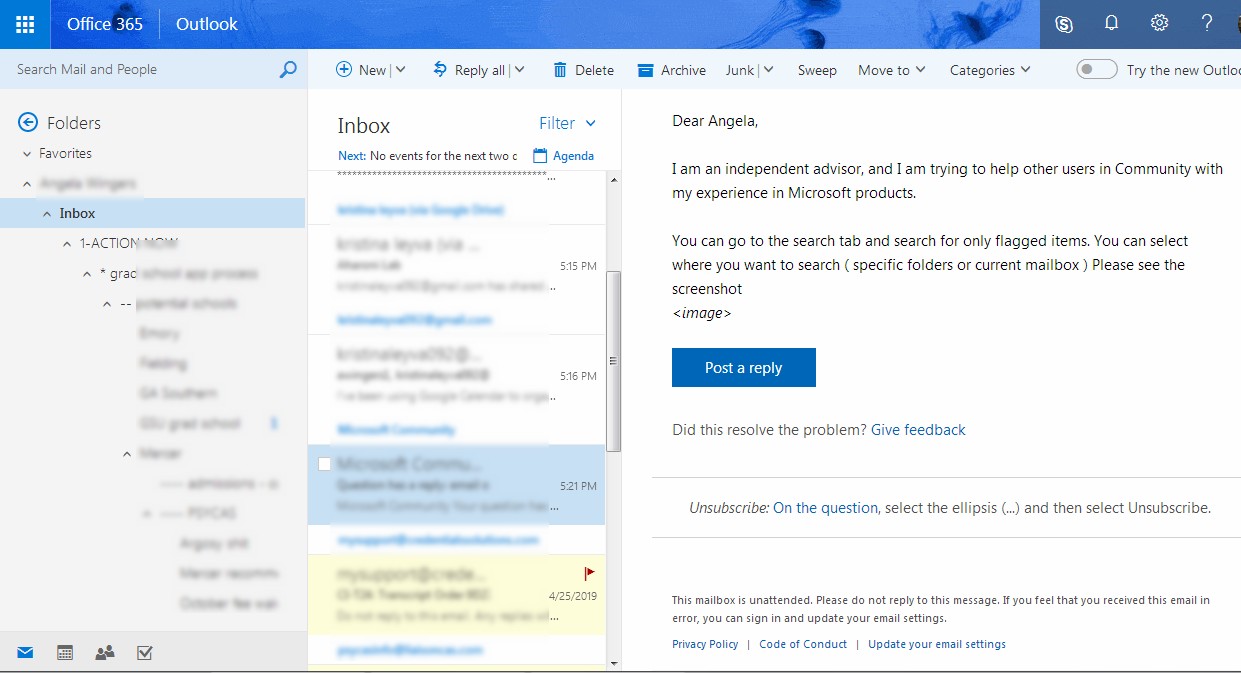This screenshot has height=673, width=1241.
Task: Open the GA Southern folder
Action: click(178, 393)
